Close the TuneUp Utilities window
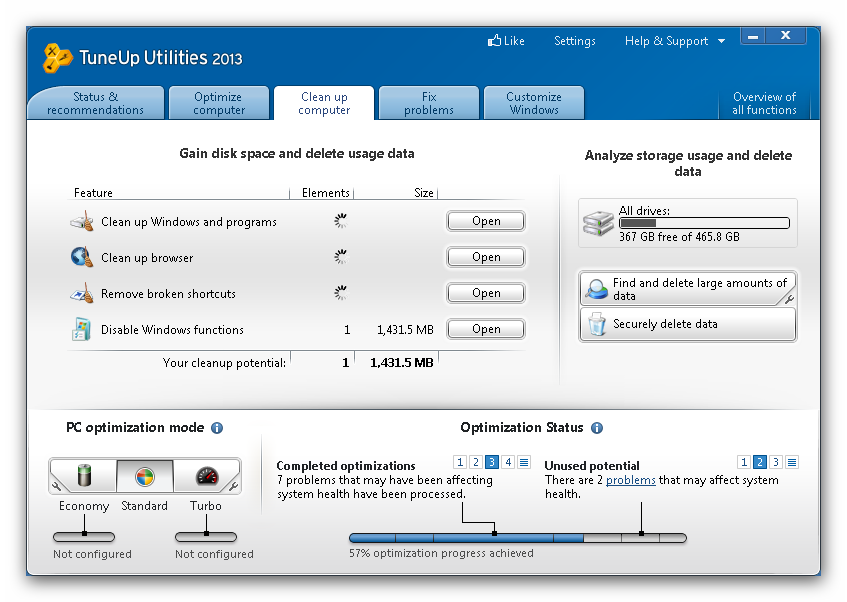 [x=786, y=36]
